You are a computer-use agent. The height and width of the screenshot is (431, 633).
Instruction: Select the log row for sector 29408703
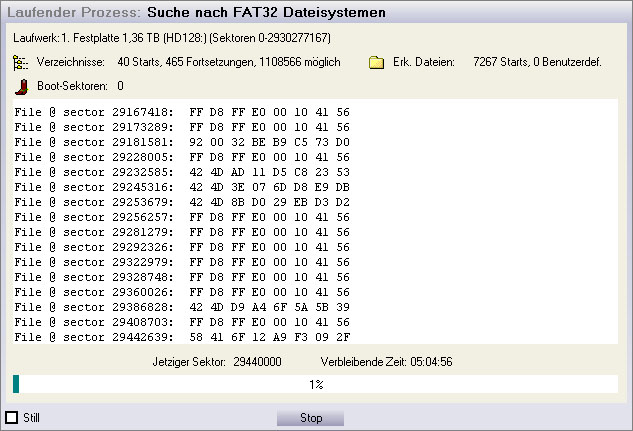click(182, 322)
